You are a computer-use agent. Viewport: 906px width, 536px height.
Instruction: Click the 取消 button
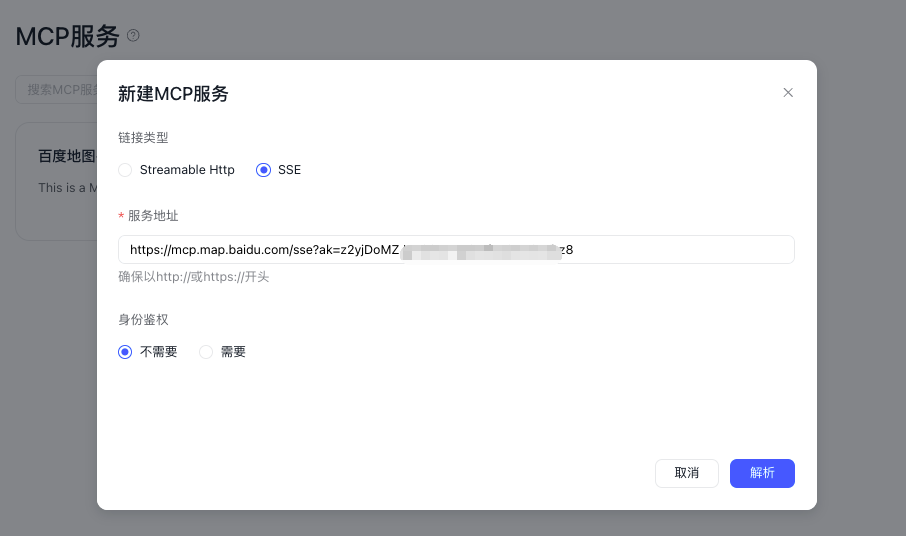[686, 473]
